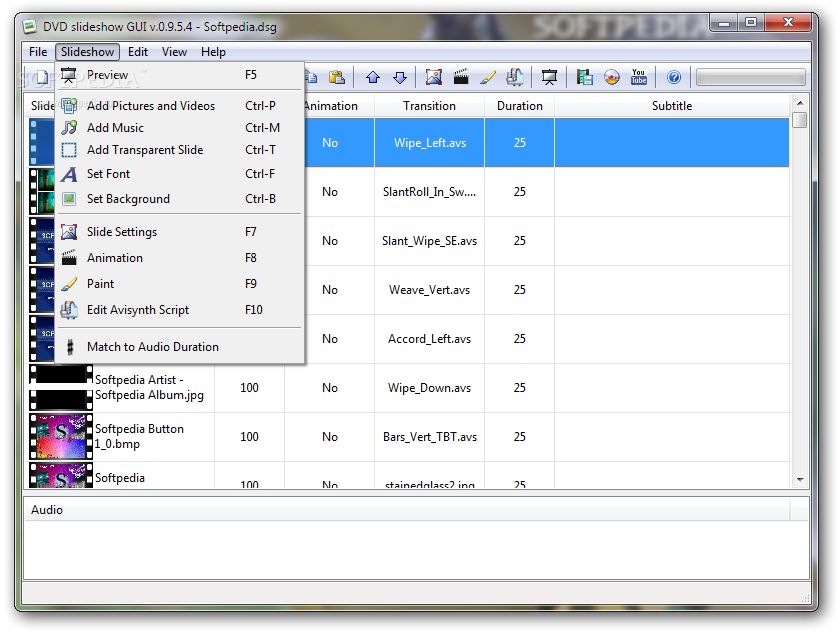Select the Wipe_Left.avs transition cell
Screen dimensions: 839x632
point(430,143)
